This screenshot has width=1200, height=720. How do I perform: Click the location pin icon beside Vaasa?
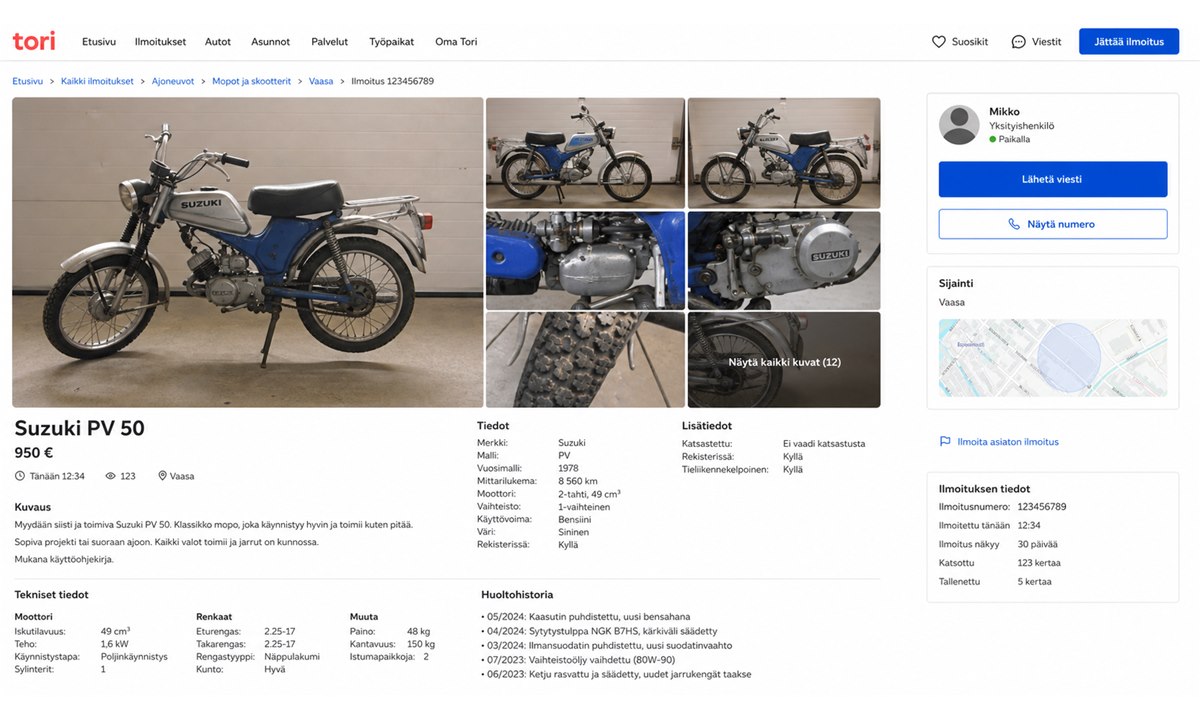162,476
